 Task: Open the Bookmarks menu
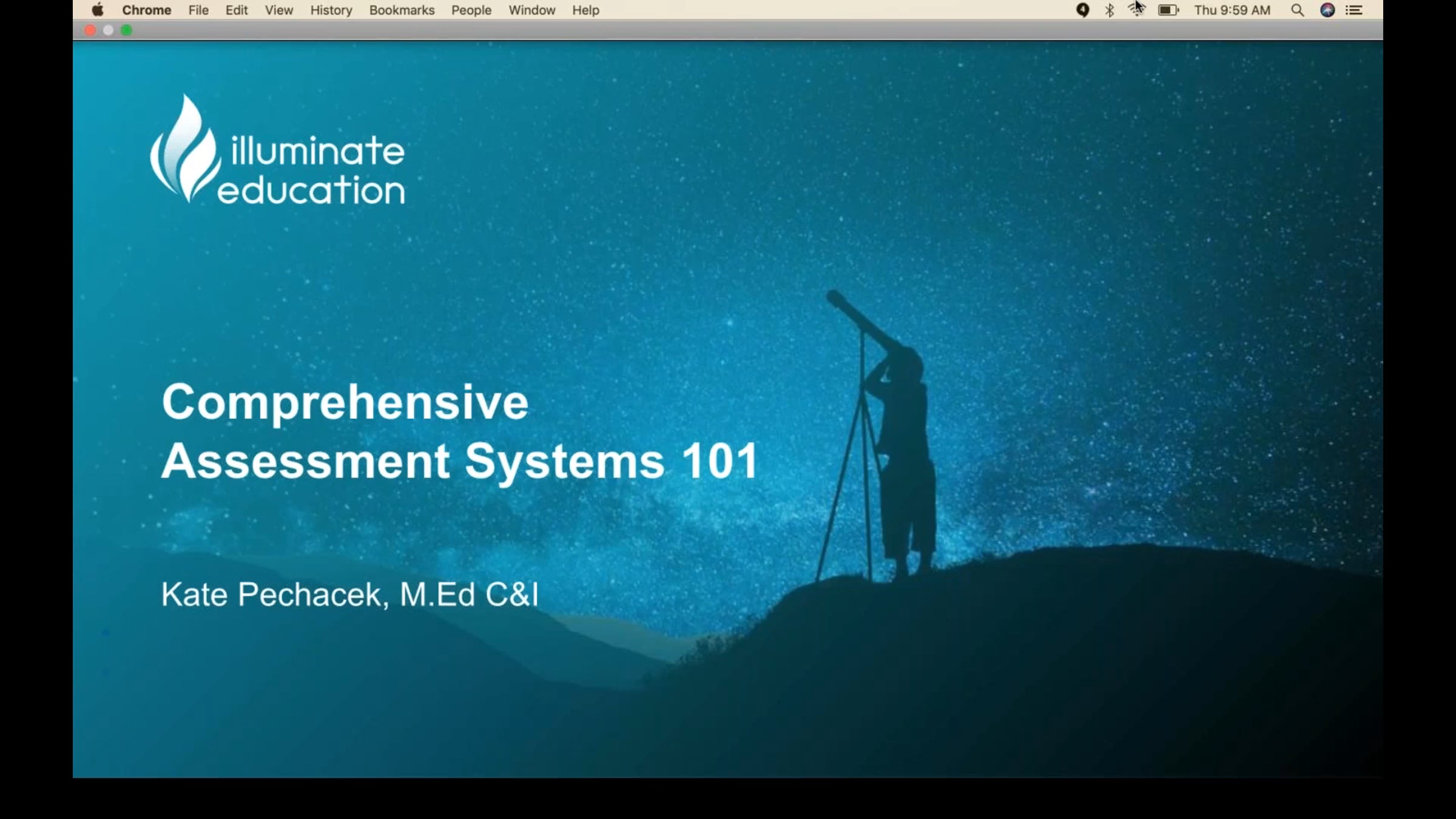(x=402, y=10)
